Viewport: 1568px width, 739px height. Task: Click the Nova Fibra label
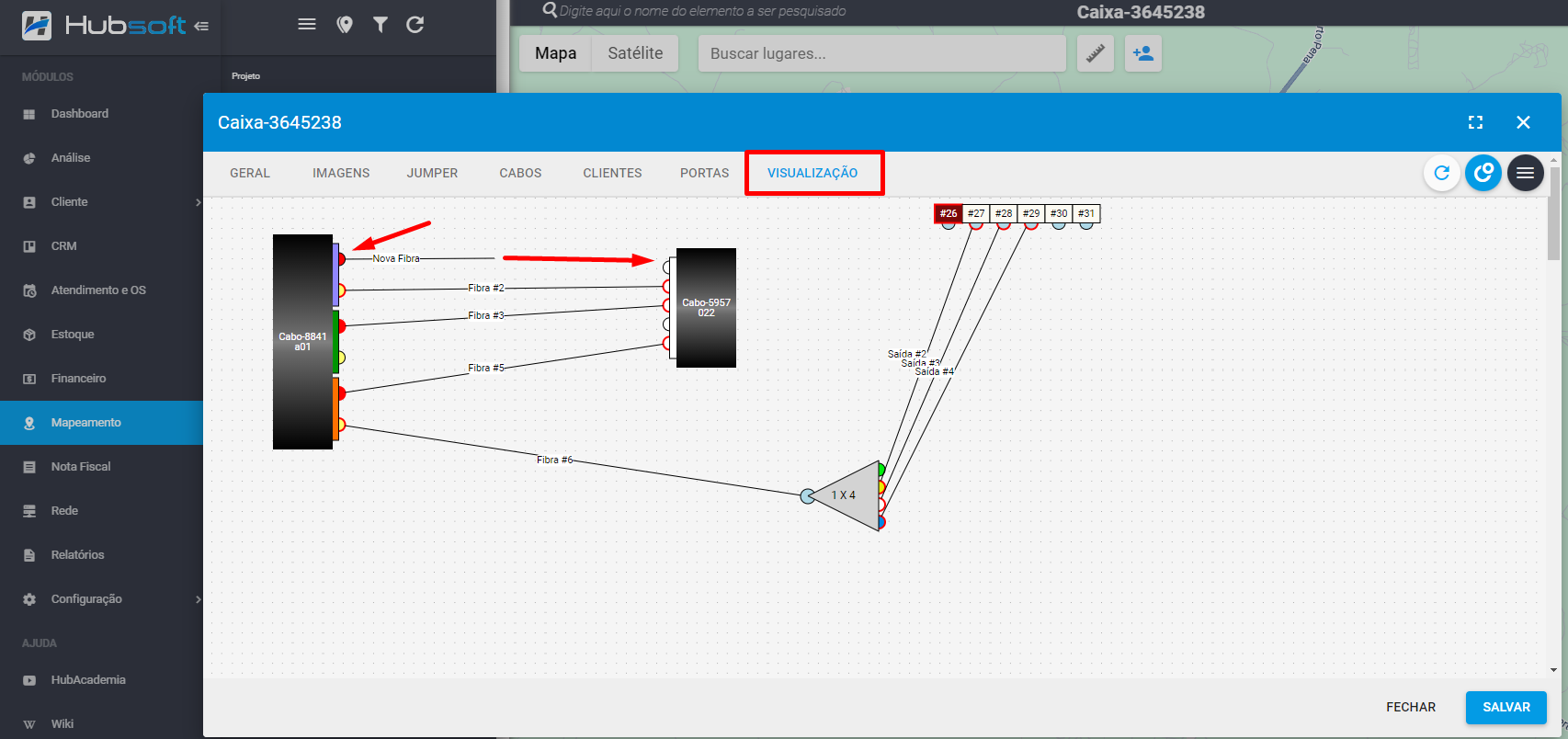tap(396, 258)
